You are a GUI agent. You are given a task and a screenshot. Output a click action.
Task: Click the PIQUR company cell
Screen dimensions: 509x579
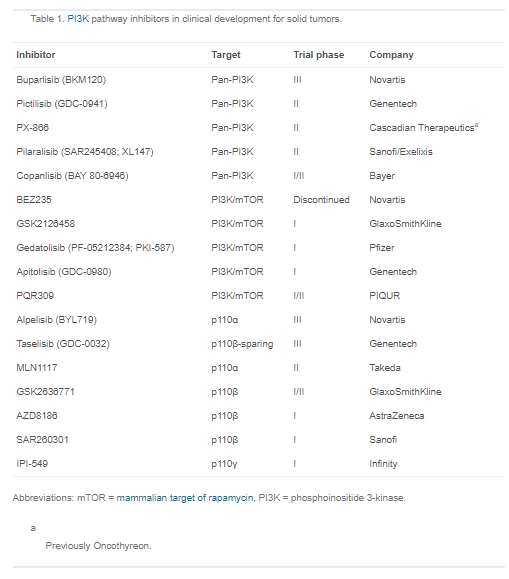pos(385,296)
